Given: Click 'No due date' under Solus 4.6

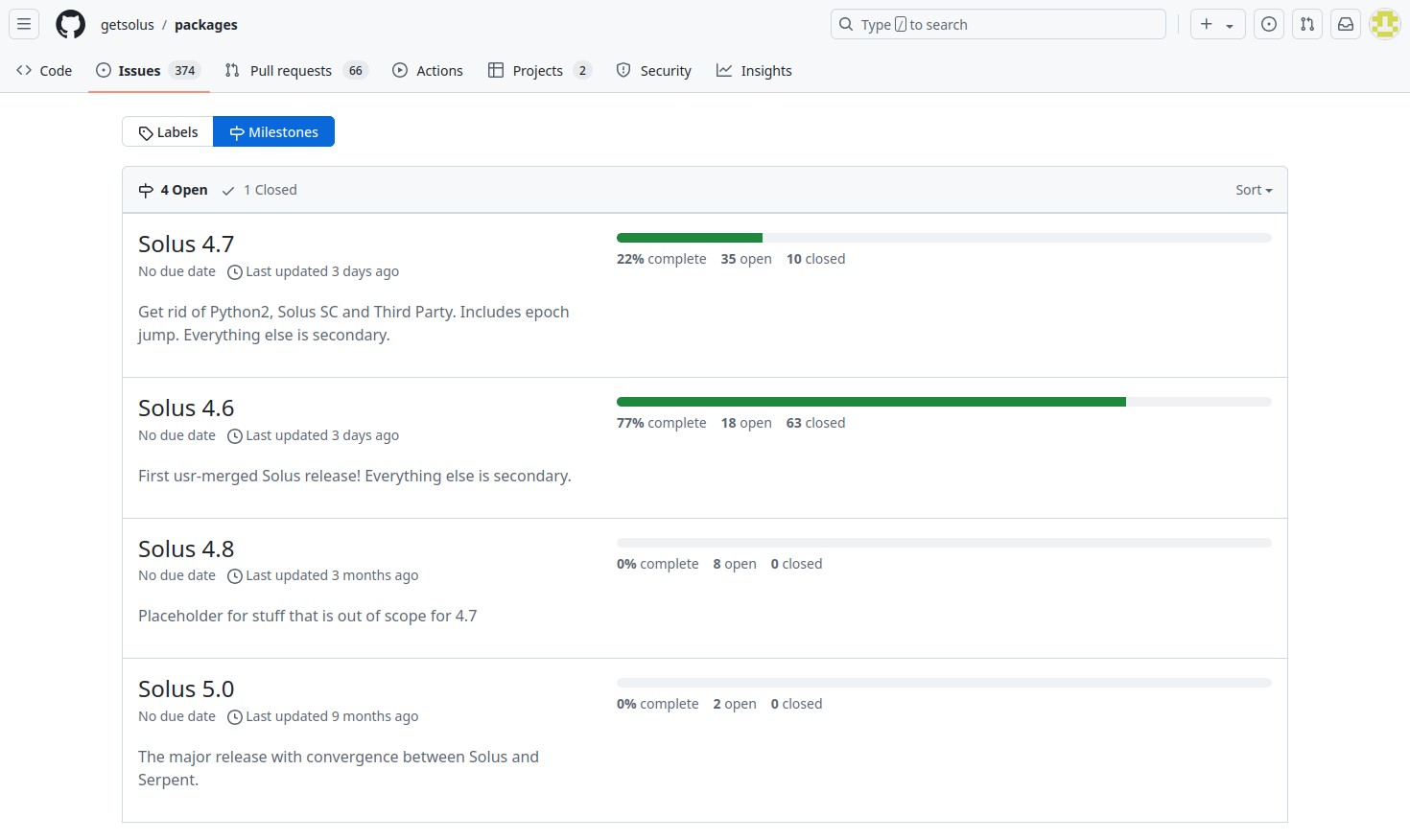Looking at the screenshot, I should point(176,435).
